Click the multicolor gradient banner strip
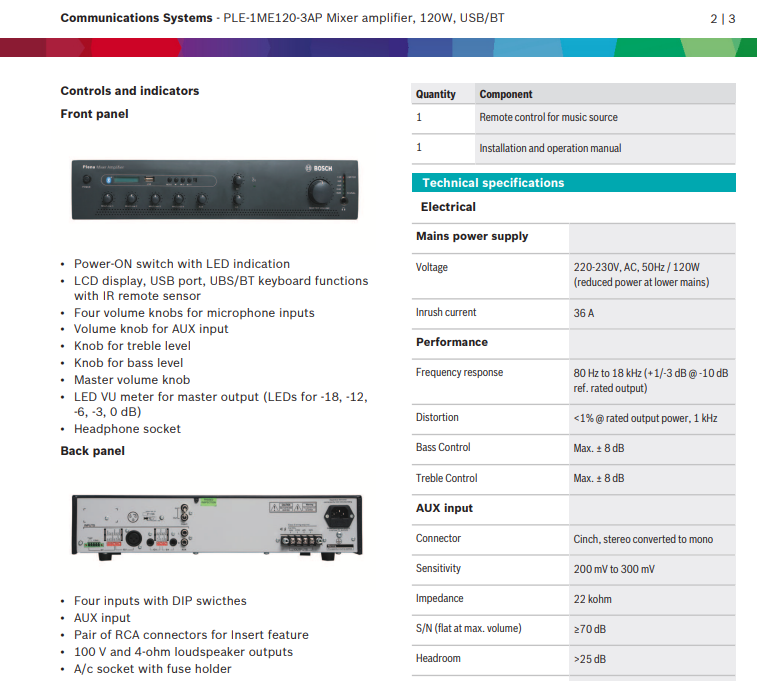The height and width of the screenshot is (681, 757). pyautogui.click(x=378, y=47)
